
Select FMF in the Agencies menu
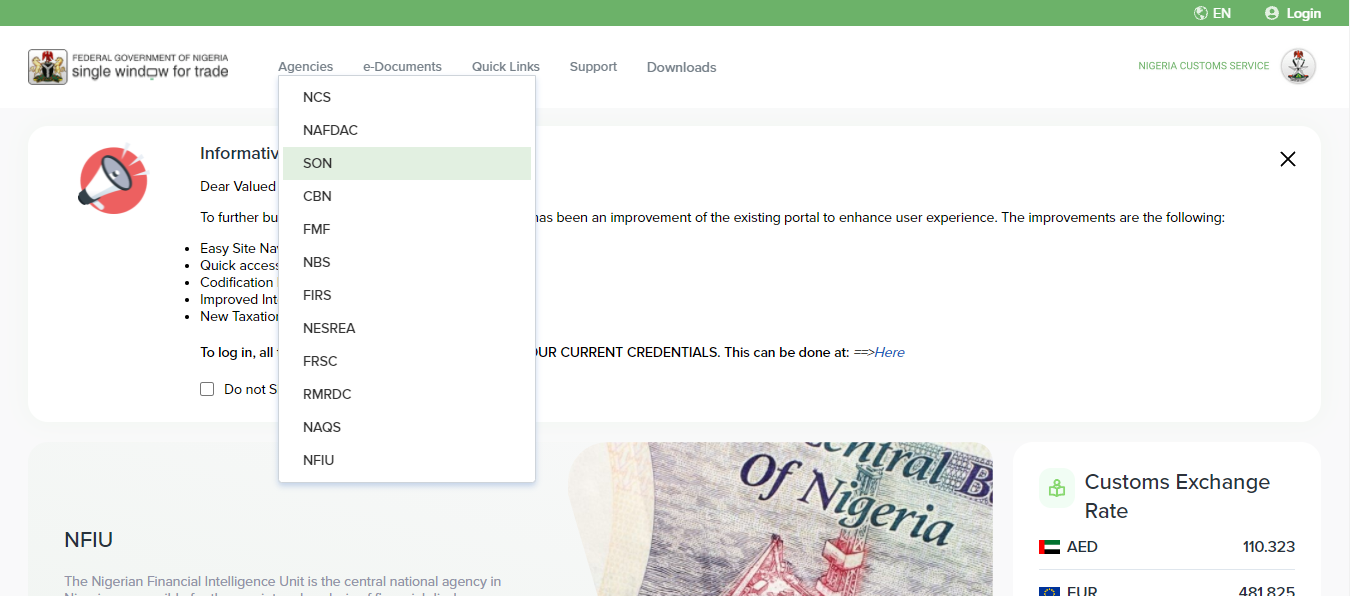[407, 229]
